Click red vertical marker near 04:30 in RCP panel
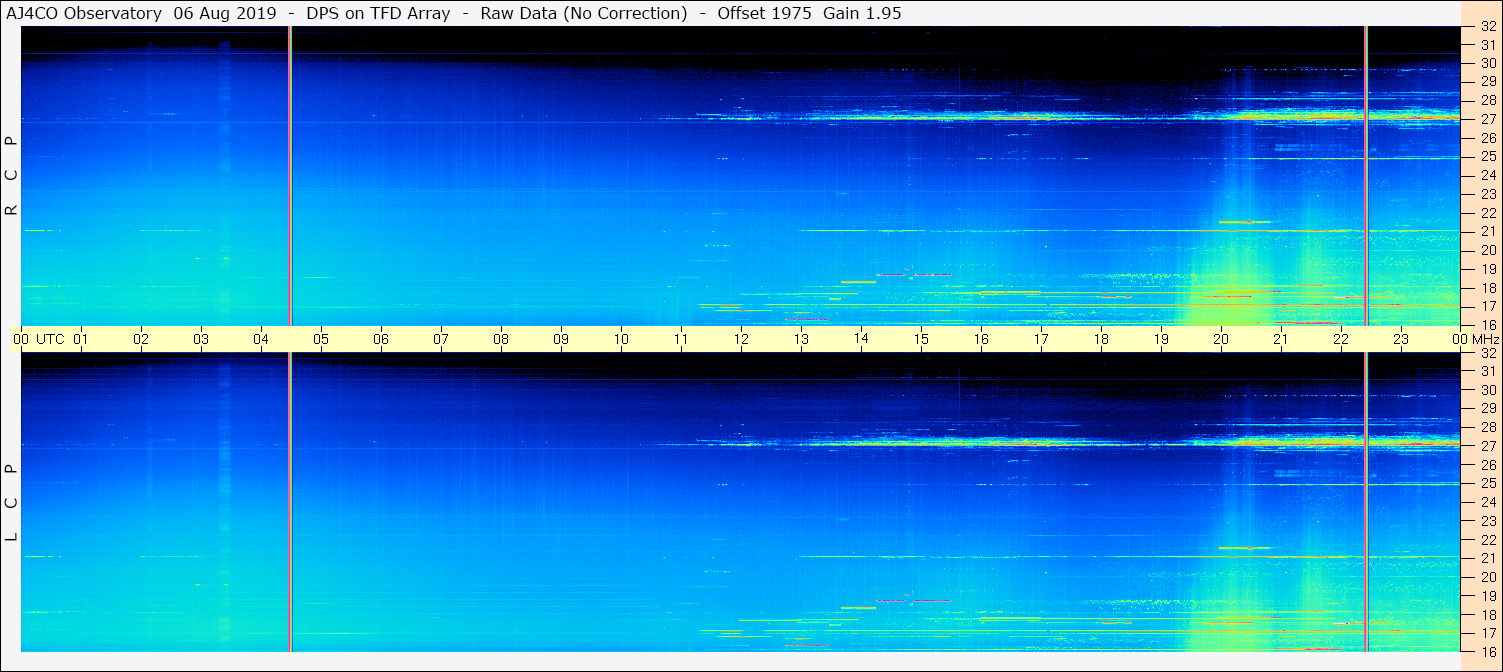The width and height of the screenshot is (1503, 672). (290, 176)
